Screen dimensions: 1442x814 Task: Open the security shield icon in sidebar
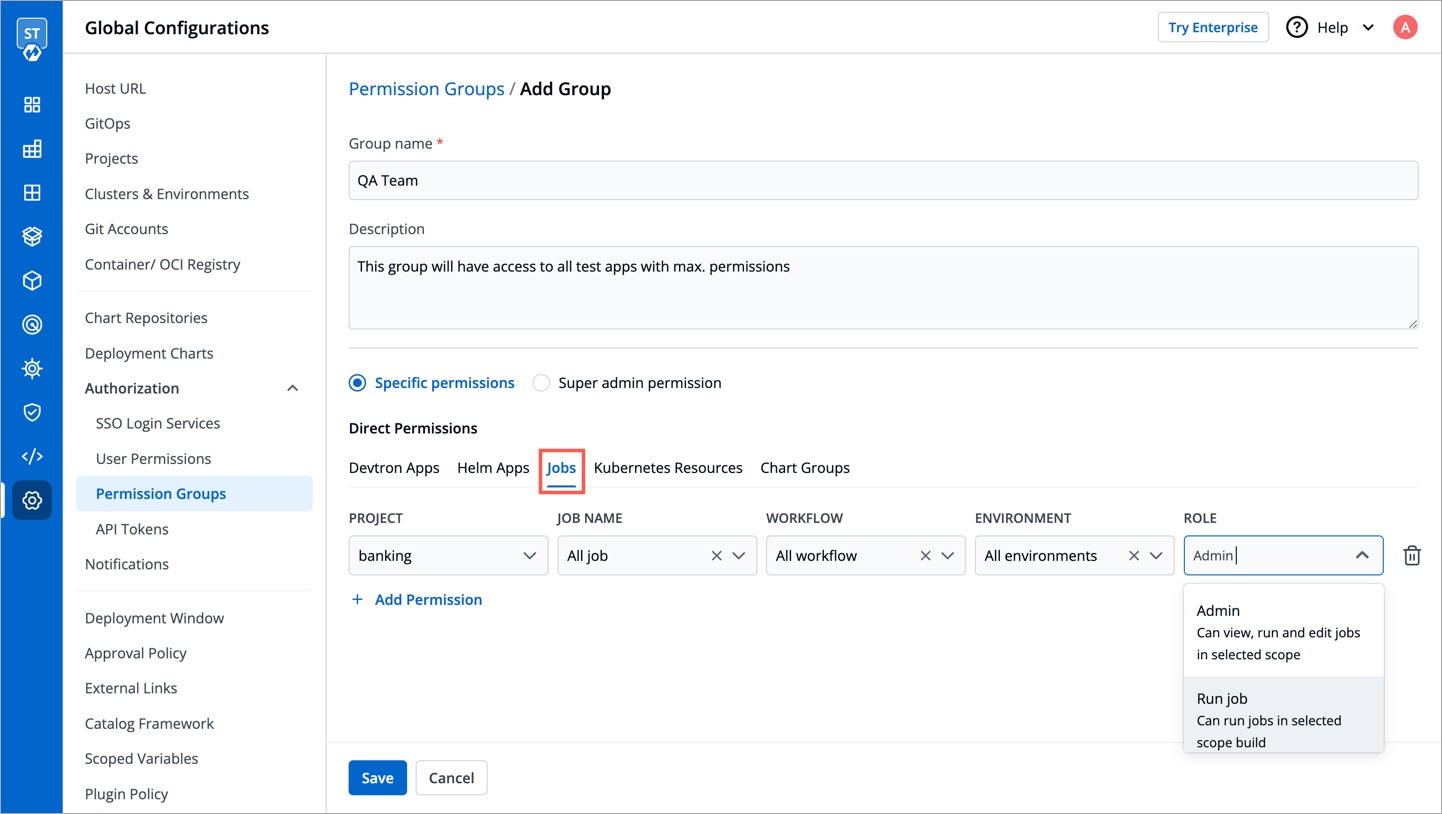click(32, 412)
